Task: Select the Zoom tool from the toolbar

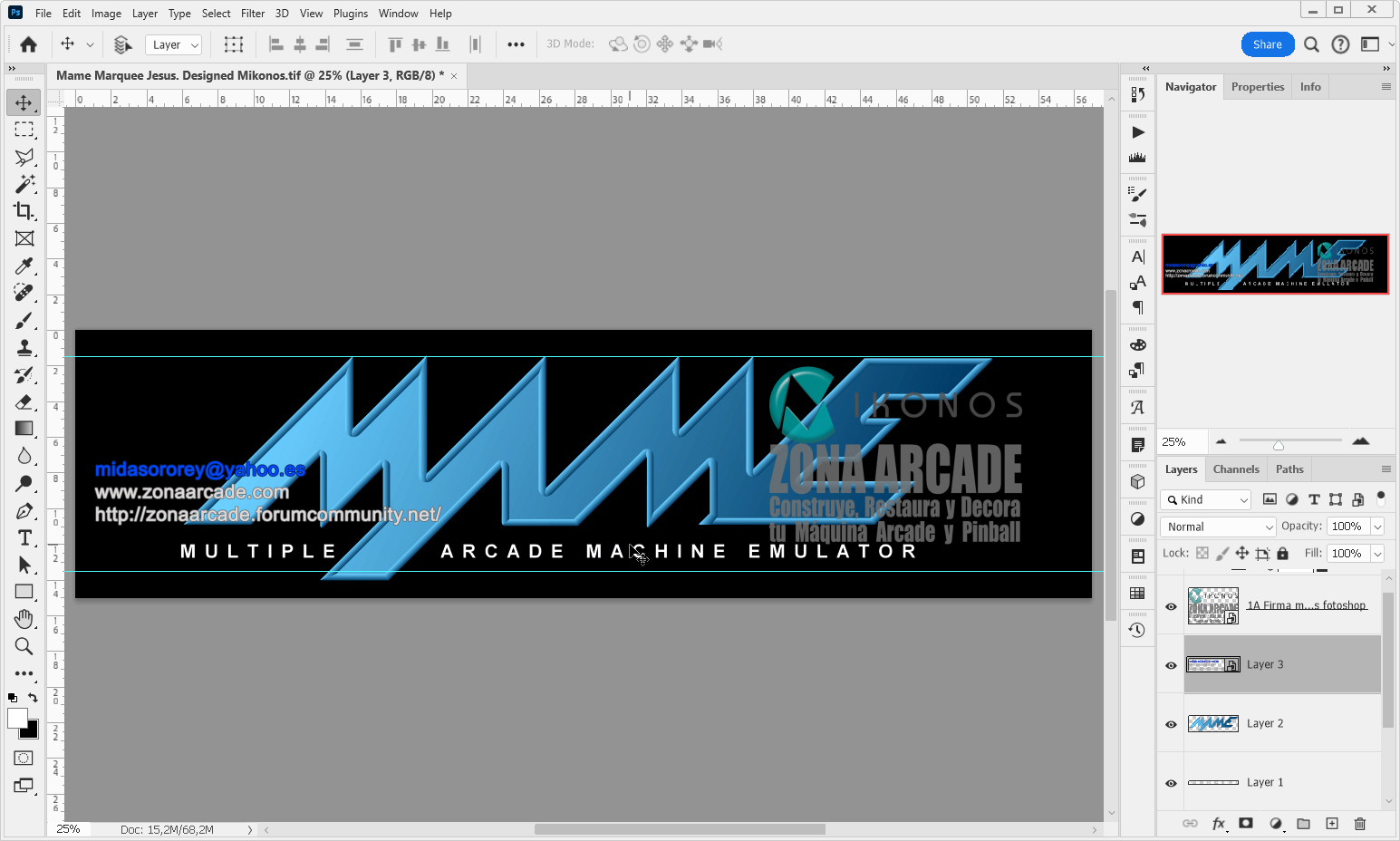Action: [24, 646]
